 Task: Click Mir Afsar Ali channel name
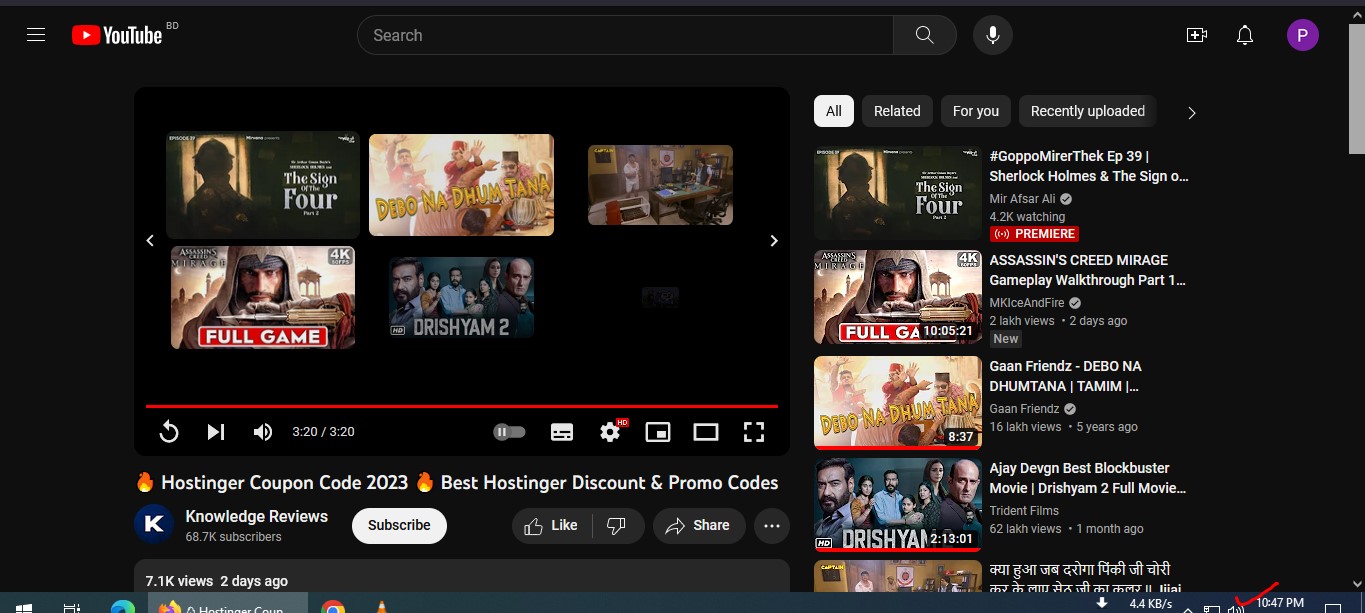pyautogui.click(x=1022, y=199)
